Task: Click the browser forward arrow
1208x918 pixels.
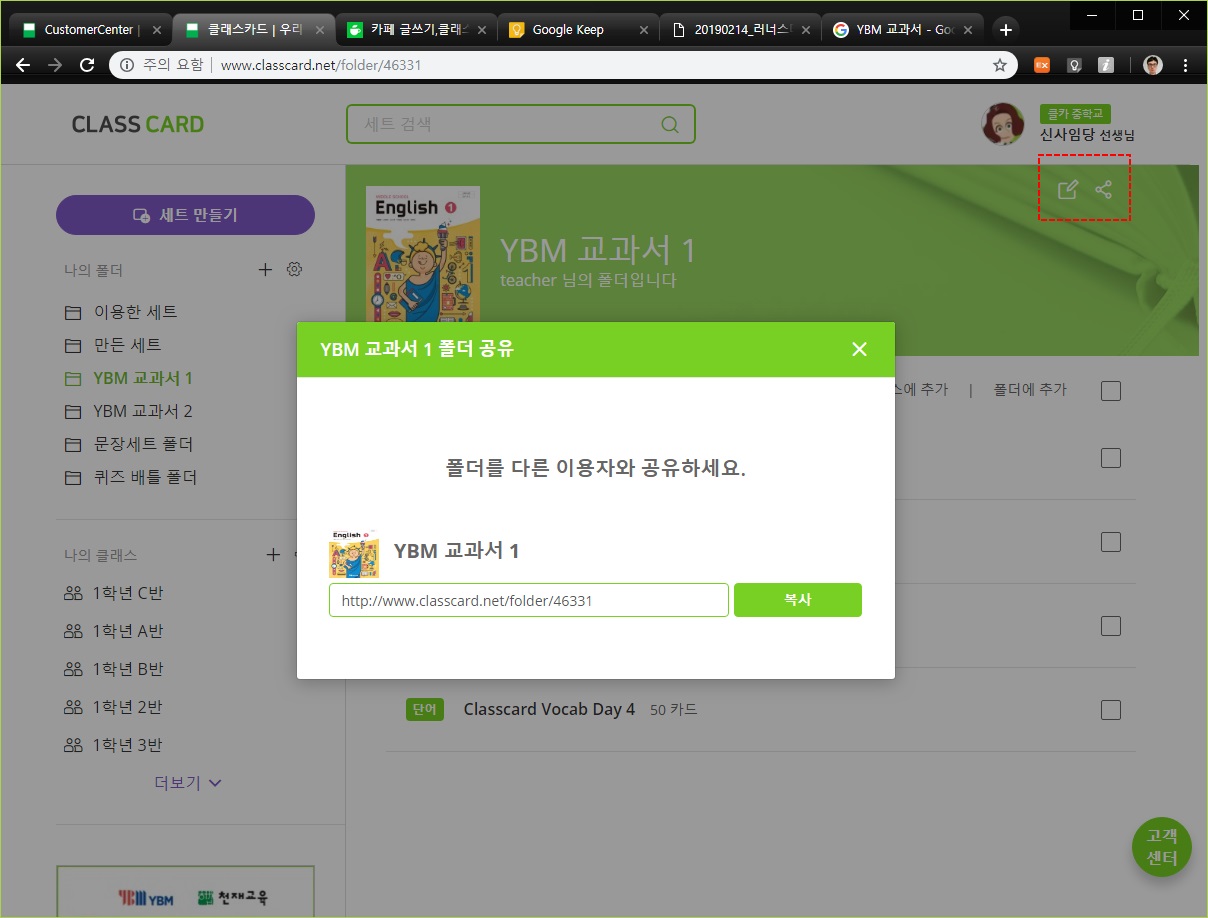Action: tap(55, 65)
